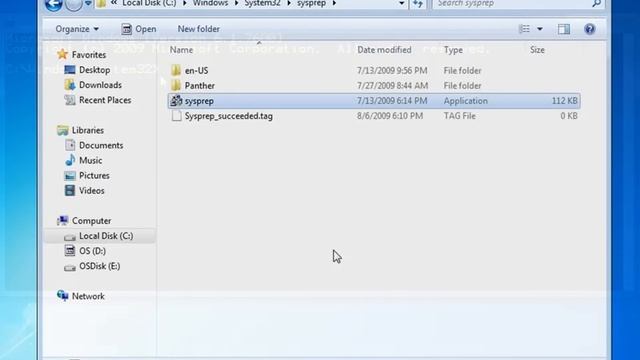Click the Music note icon
Image resolution: width=640 pixels, height=360 pixels.
[70, 160]
